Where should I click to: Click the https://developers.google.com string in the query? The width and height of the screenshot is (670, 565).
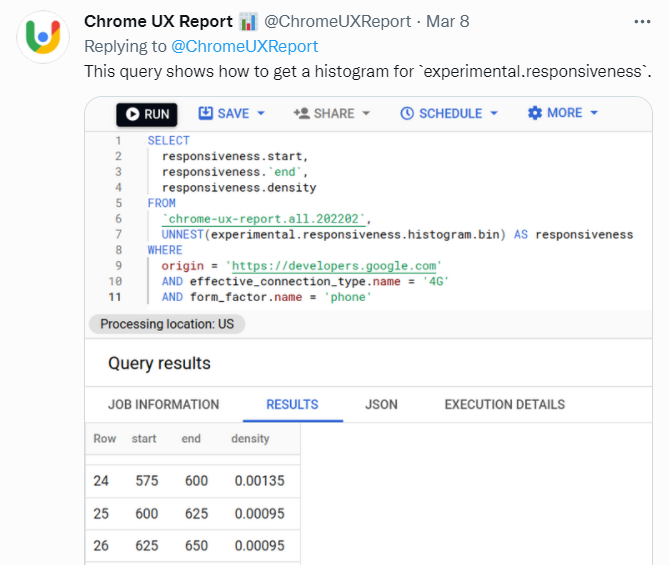(x=334, y=266)
